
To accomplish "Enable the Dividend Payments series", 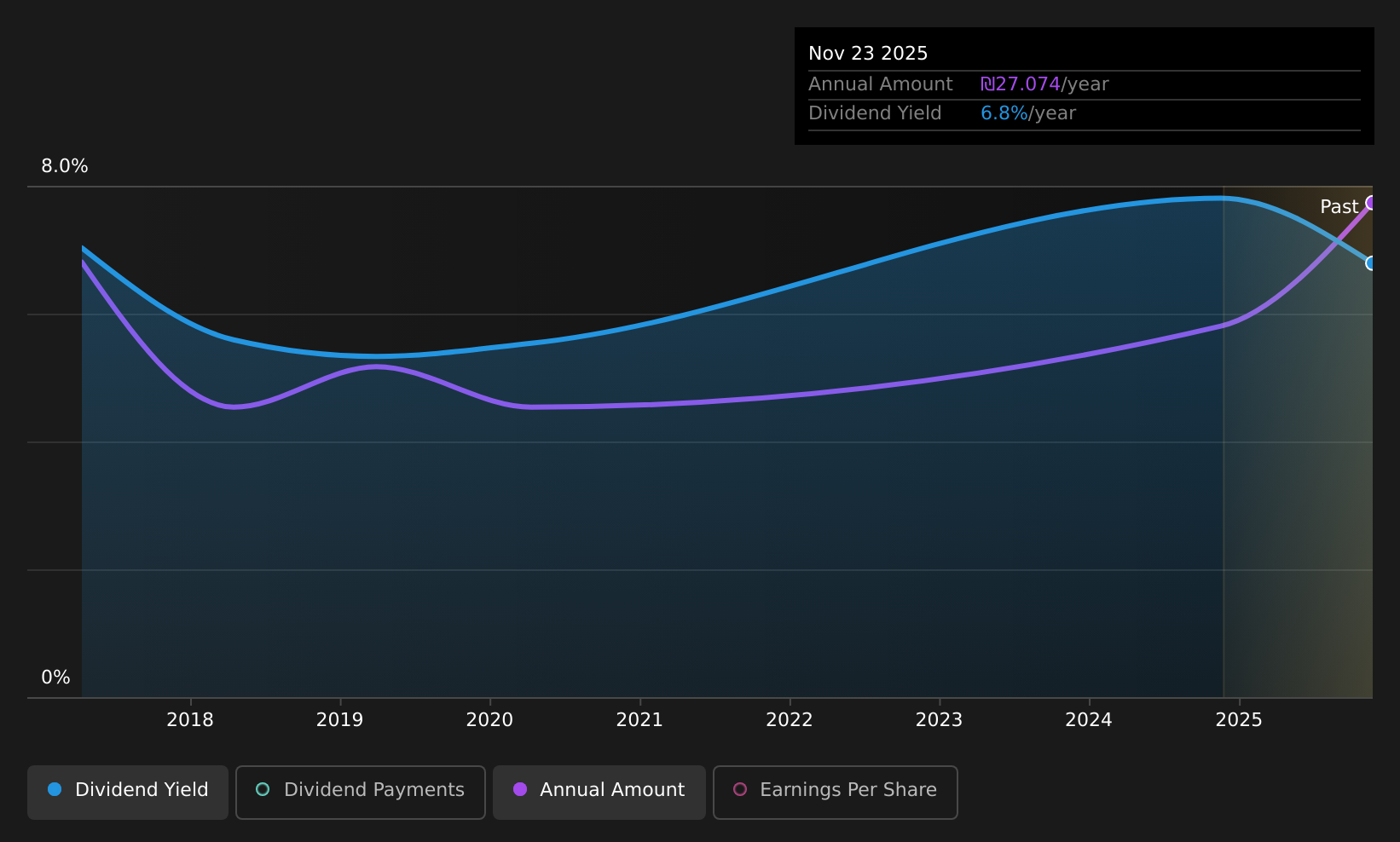I will click(x=361, y=792).
